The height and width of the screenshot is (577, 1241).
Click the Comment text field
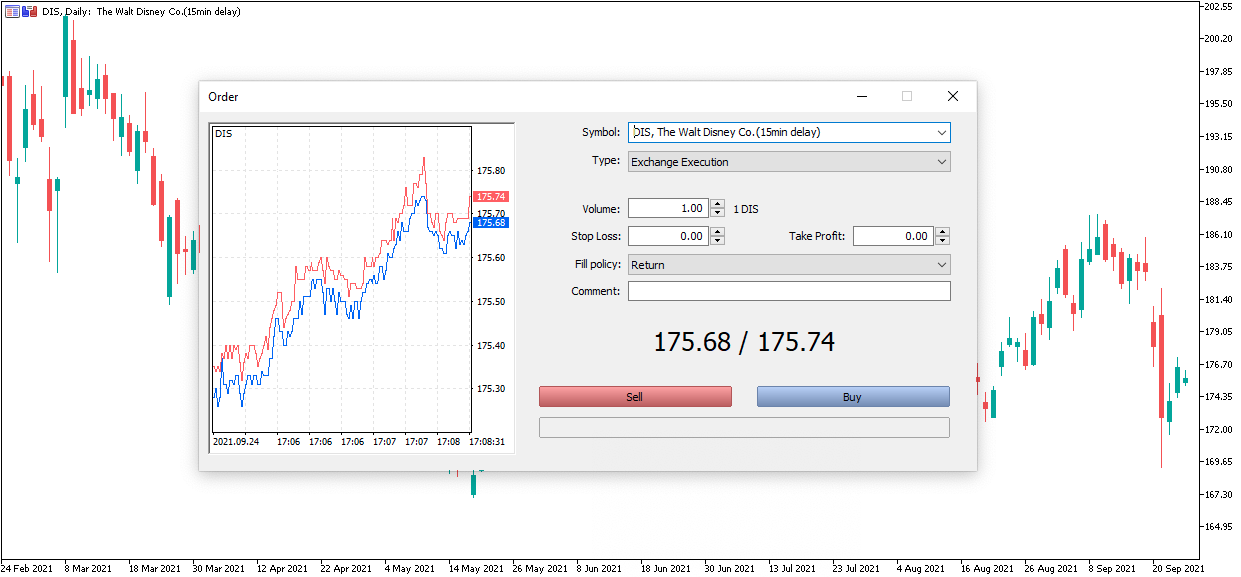(789, 291)
